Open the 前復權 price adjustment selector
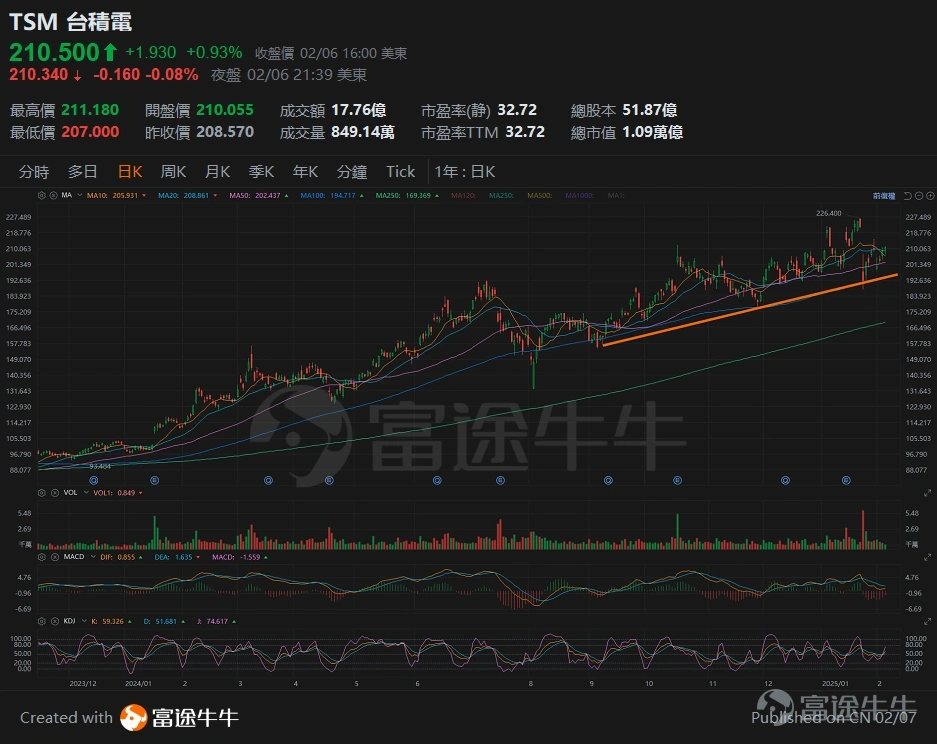Image resolution: width=937 pixels, height=744 pixels. [x=884, y=196]
